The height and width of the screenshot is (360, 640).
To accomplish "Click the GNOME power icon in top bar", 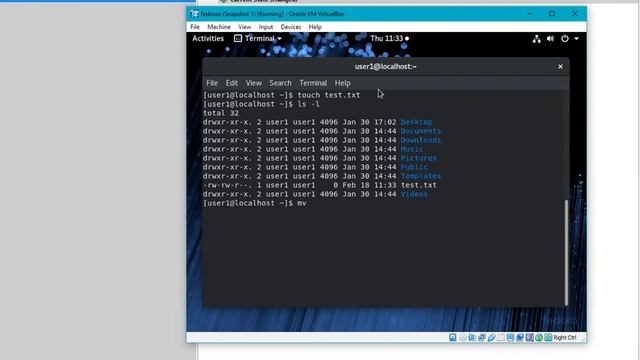I will [x=565, y=39].
